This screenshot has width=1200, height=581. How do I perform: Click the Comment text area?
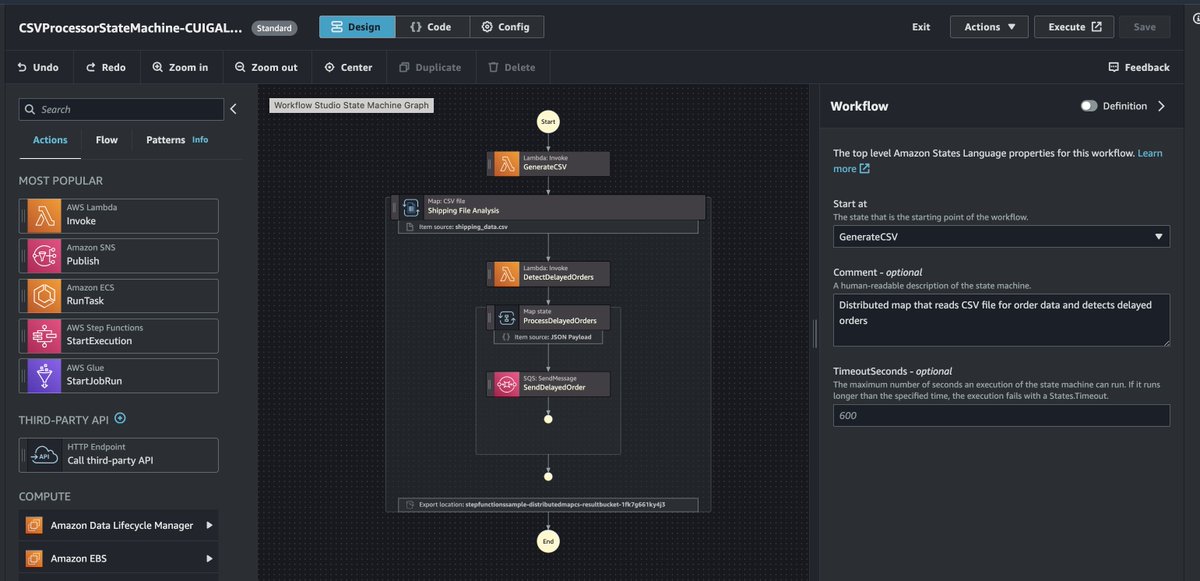tap(1001, 321)
